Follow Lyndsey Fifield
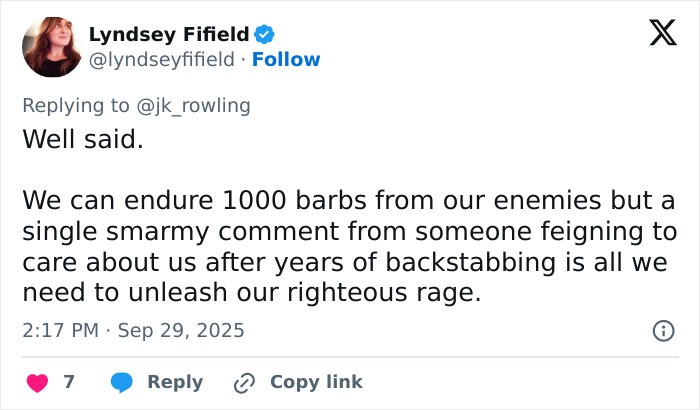The height and width of the screenshot is (410, 700). [286, 59]
